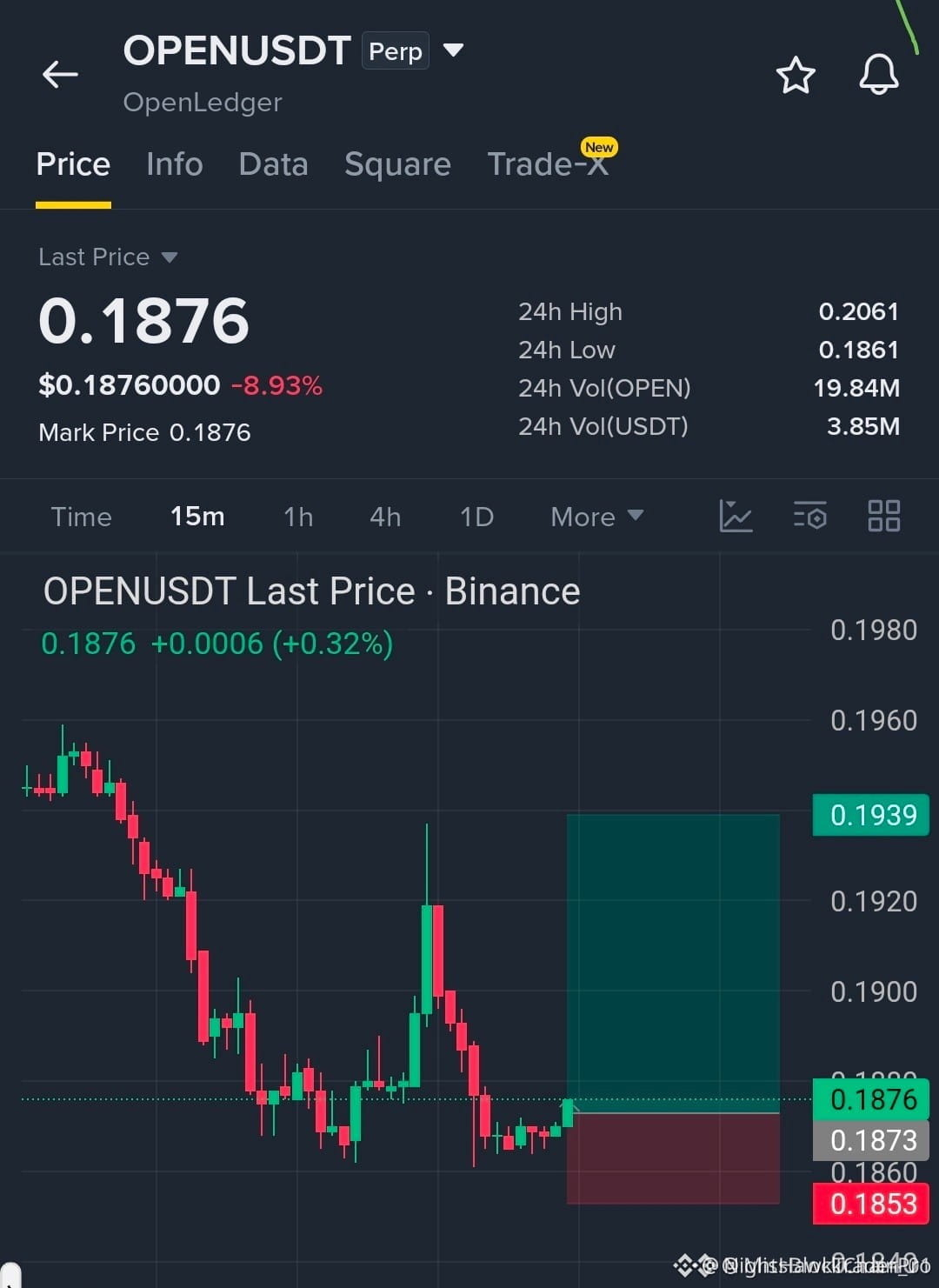Tap the -8.93% change value
Viewport: 939px width, 1288px height.
tap(276, 385)
